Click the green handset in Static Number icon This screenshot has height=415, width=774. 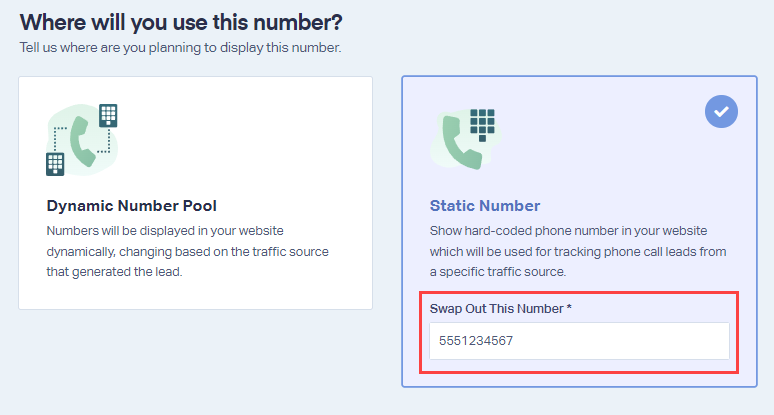pos(461,143)
